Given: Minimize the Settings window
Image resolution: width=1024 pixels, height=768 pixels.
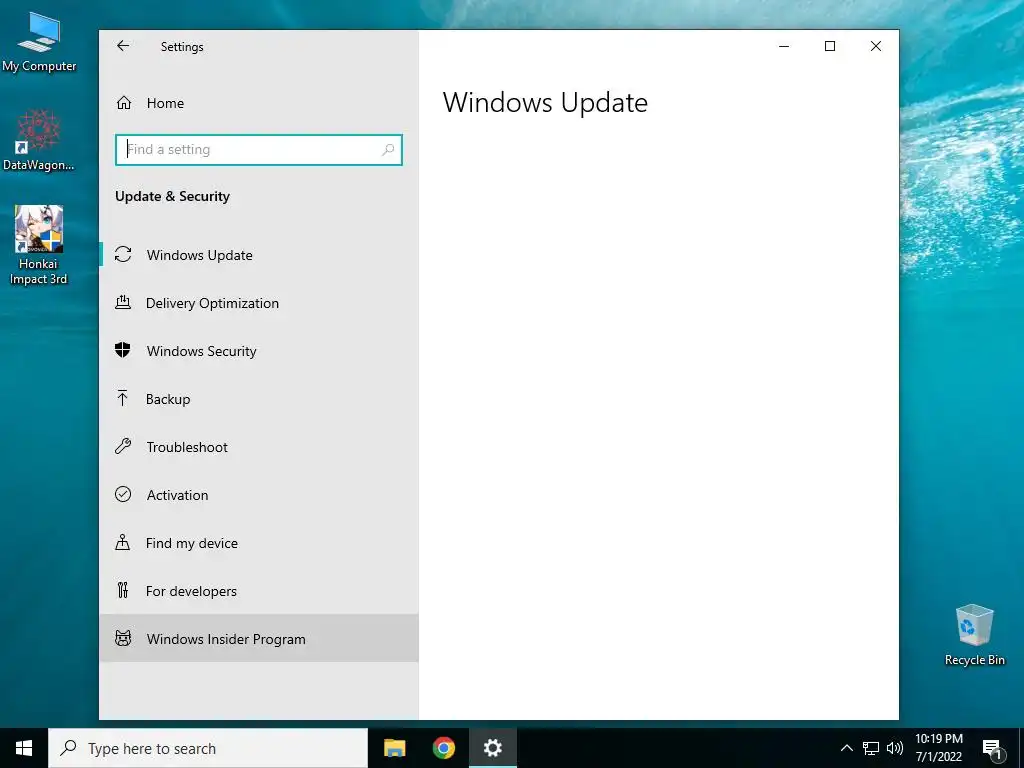Looking at the screenshot, I should click(x=784, y=46).
